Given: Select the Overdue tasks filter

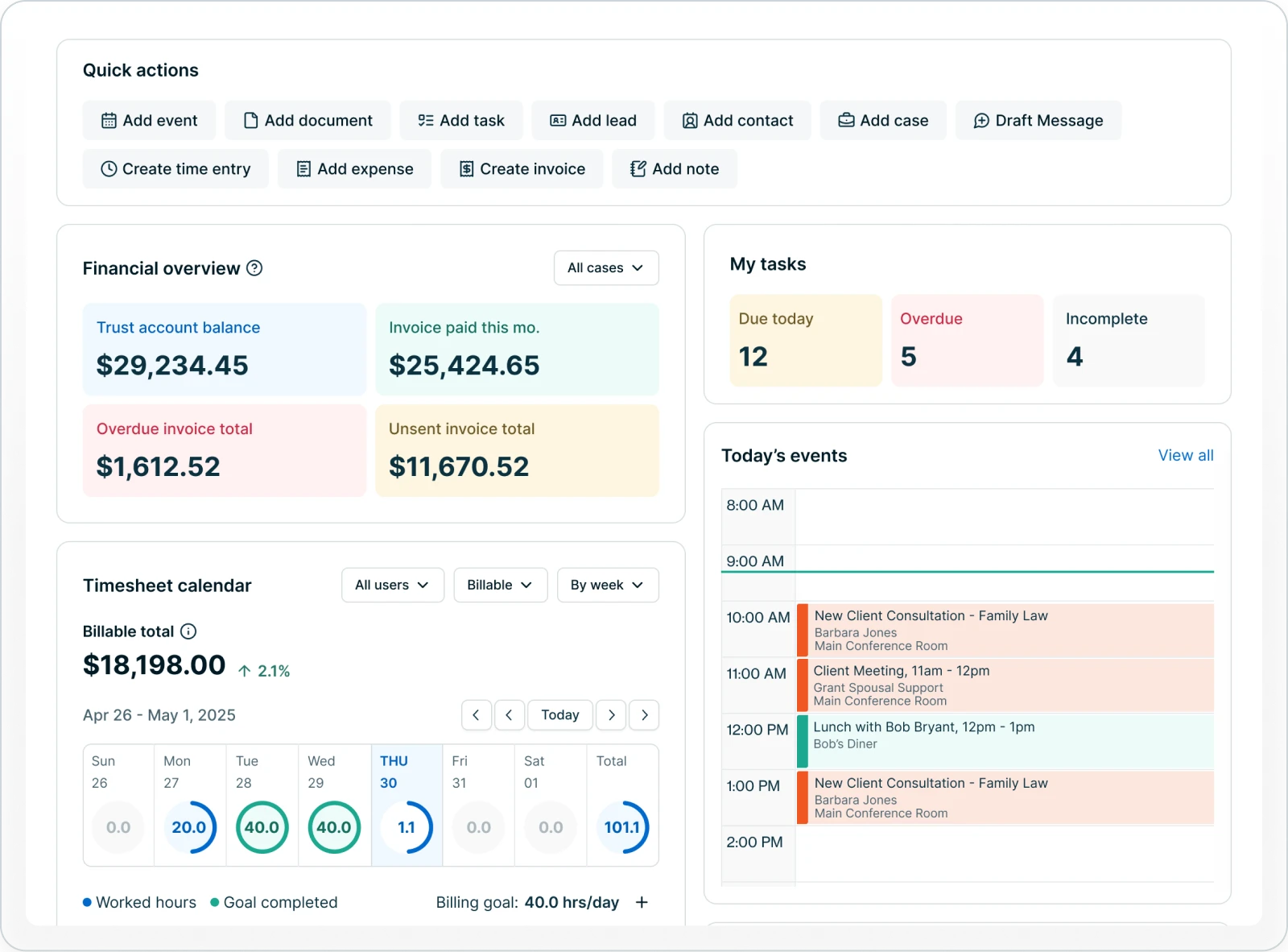Looking at the screenshot, I should (967, 340).
